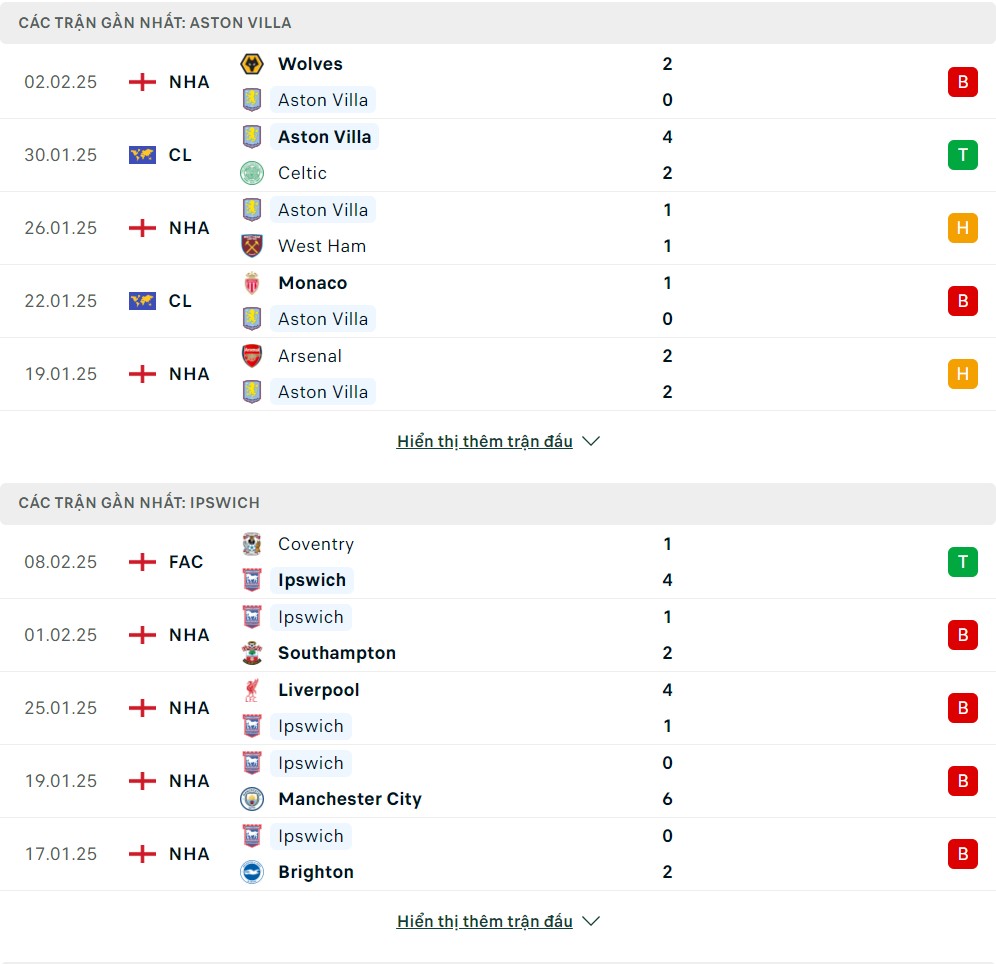The width and height of the screenshot is (996, 964).
Task: Expand more Ipswich matches chevron
Action: coord(591,921)
